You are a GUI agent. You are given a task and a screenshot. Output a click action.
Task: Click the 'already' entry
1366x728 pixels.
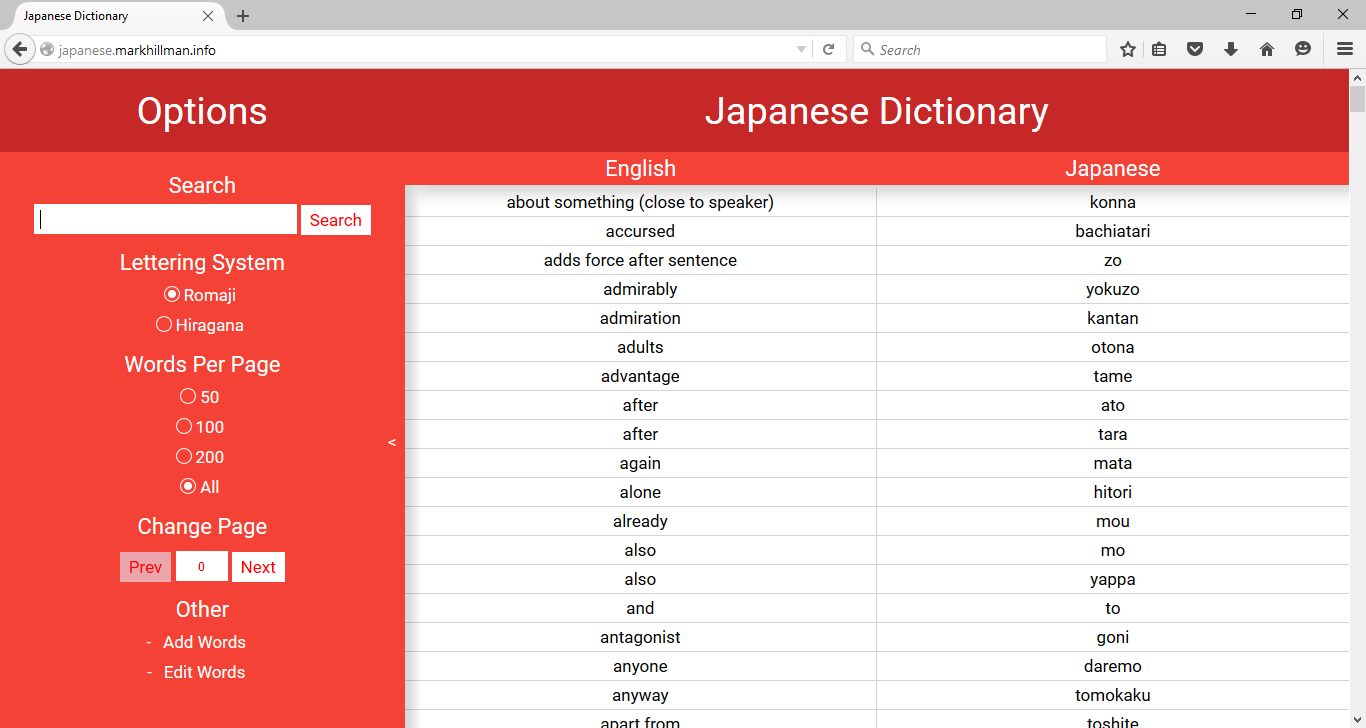point(641,521)
